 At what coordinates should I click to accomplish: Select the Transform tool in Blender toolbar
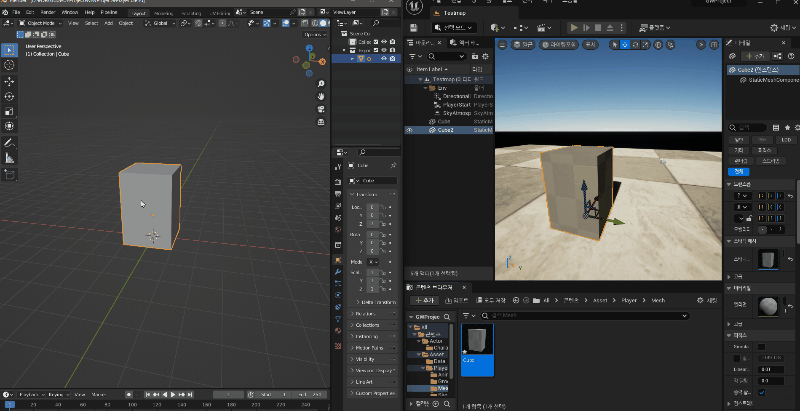(x=10, y=126)
